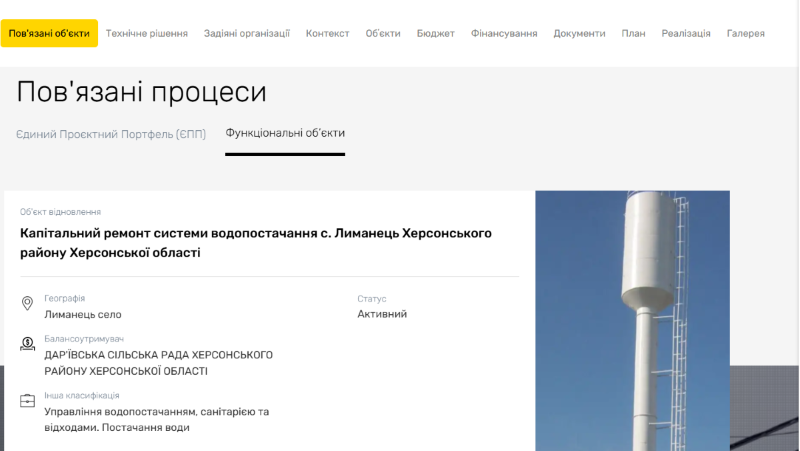Screen dimensions: 800x451
Task: Click the Активний status value
Action: (382, 314)
